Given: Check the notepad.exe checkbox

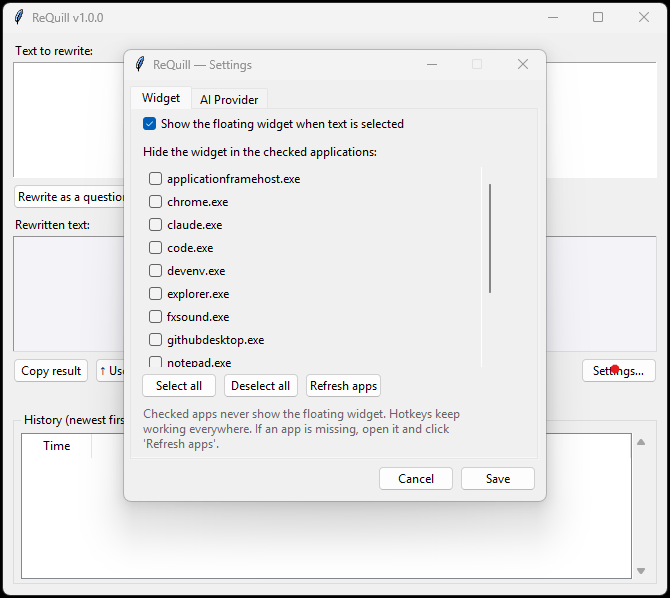Looking at the screenshot, I should click(x=155, y=362).
